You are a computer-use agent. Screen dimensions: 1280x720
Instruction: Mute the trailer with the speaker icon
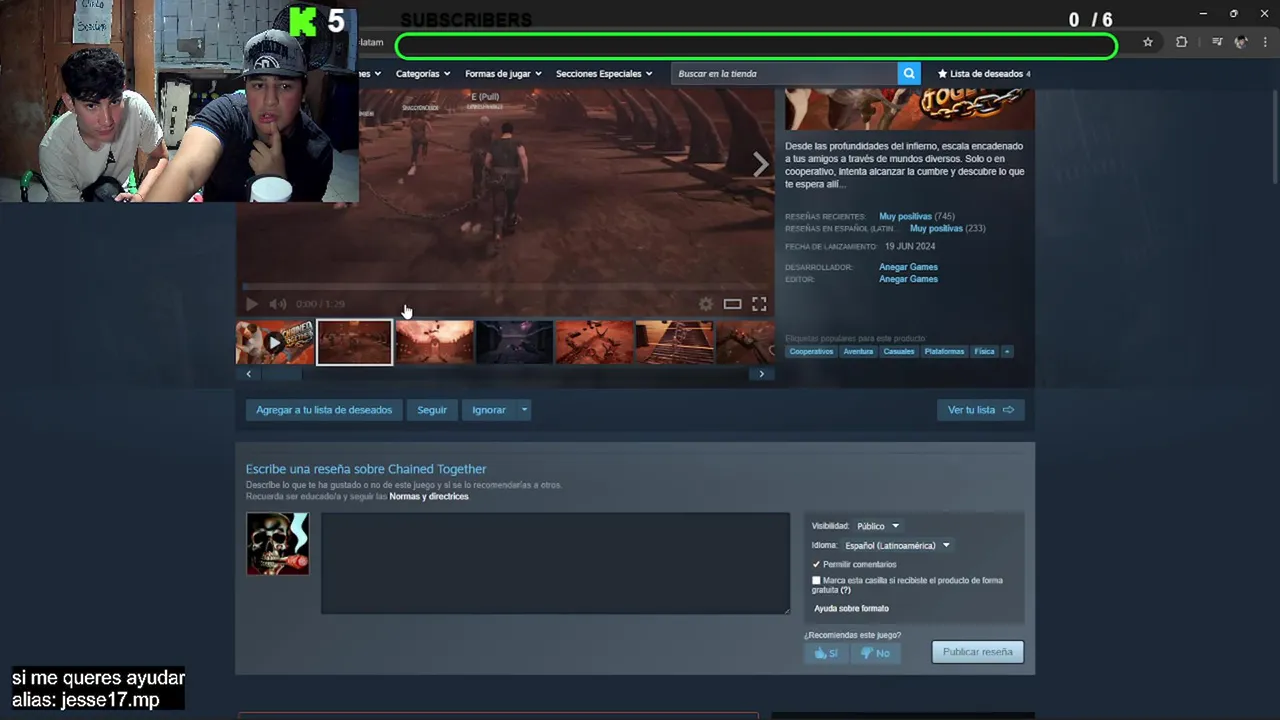pos(278,304)
